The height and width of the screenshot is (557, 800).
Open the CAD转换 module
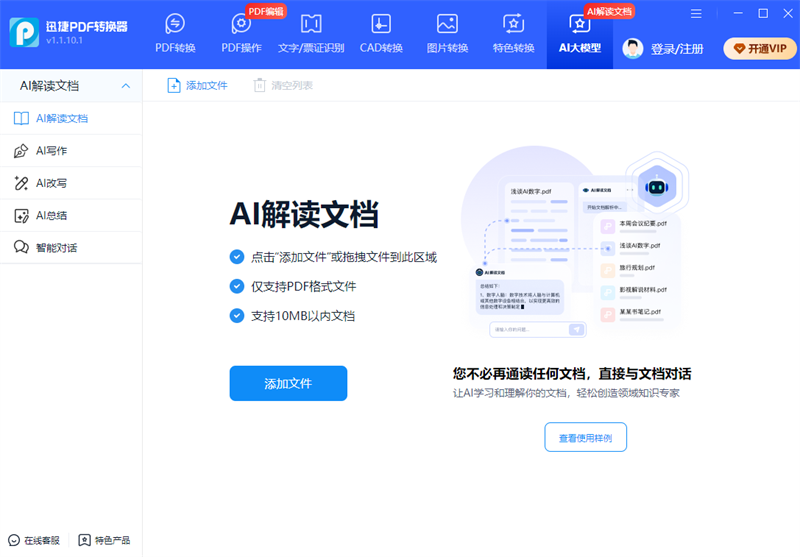pyautogui.click(x=381, y=34)
